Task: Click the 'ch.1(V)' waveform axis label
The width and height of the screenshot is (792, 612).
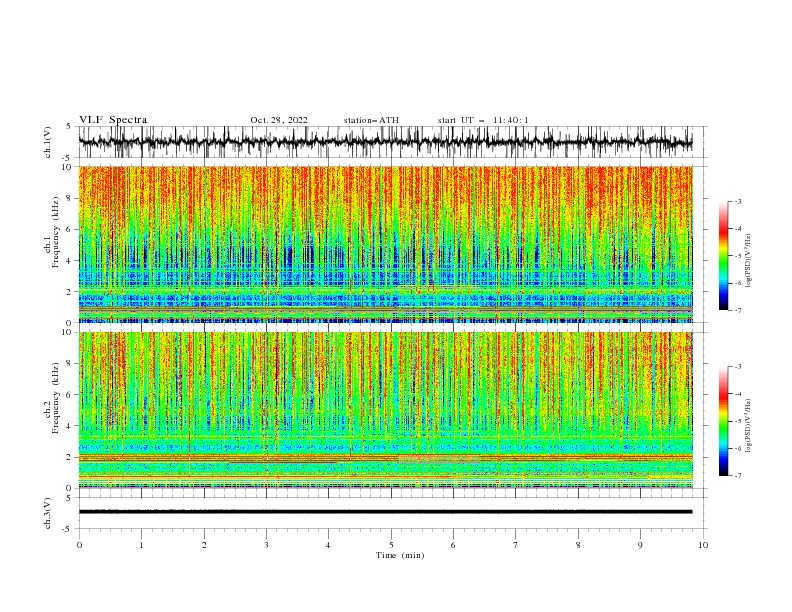Action: point(48,142)
